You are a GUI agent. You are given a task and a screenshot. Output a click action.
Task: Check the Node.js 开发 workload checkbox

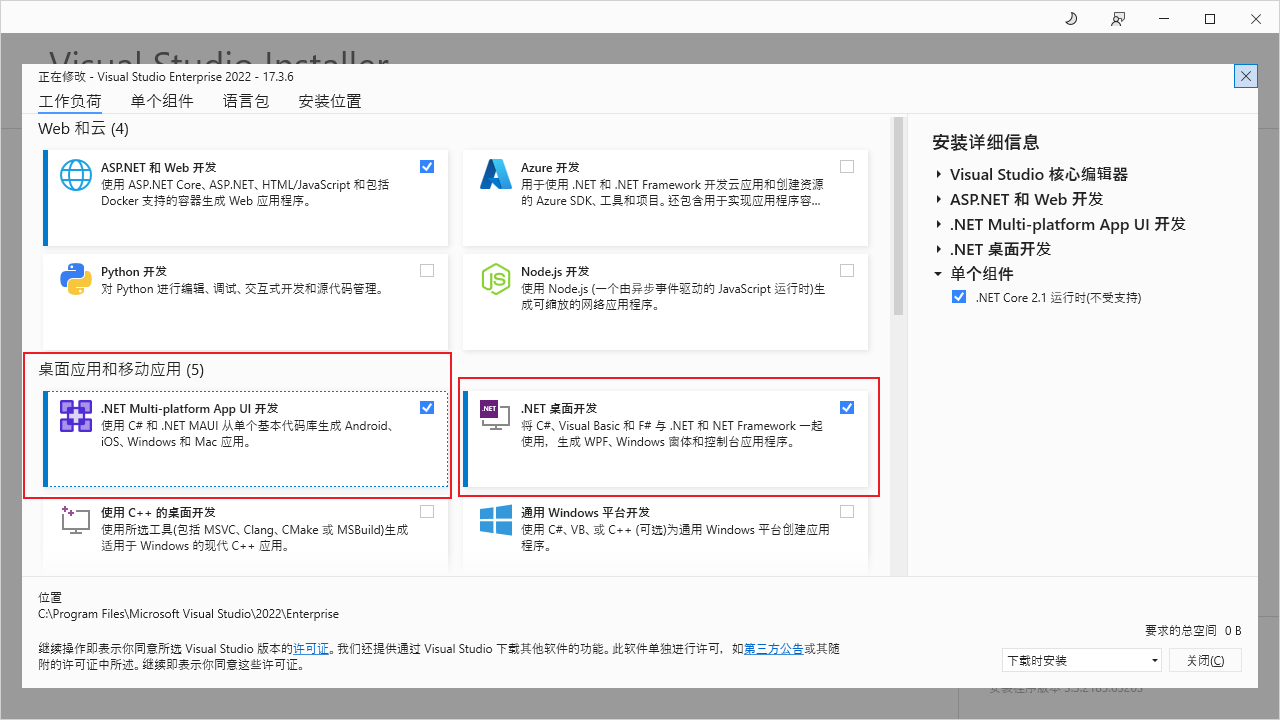(847, 270)
